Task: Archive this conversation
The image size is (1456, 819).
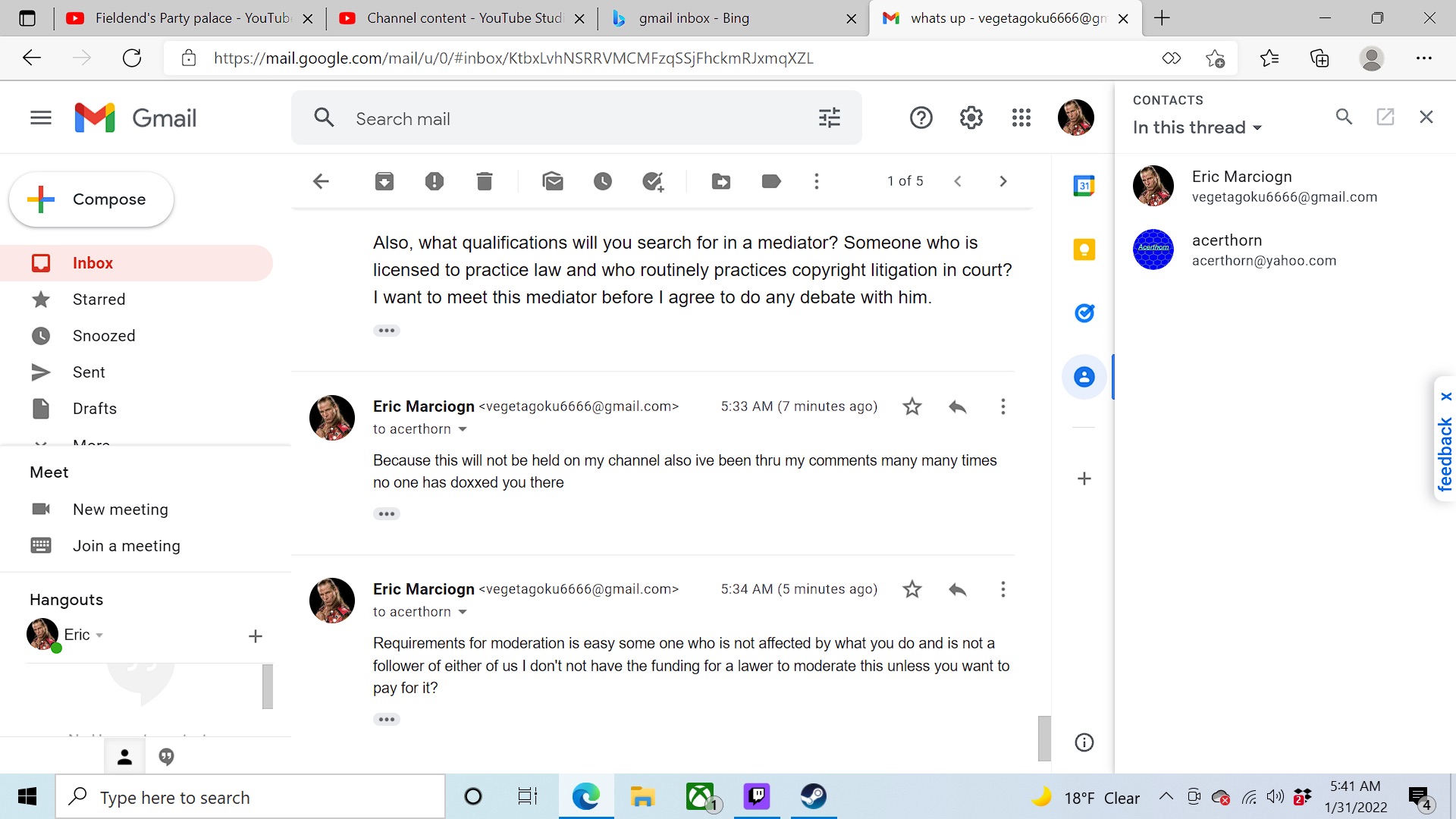Action: 384,181
